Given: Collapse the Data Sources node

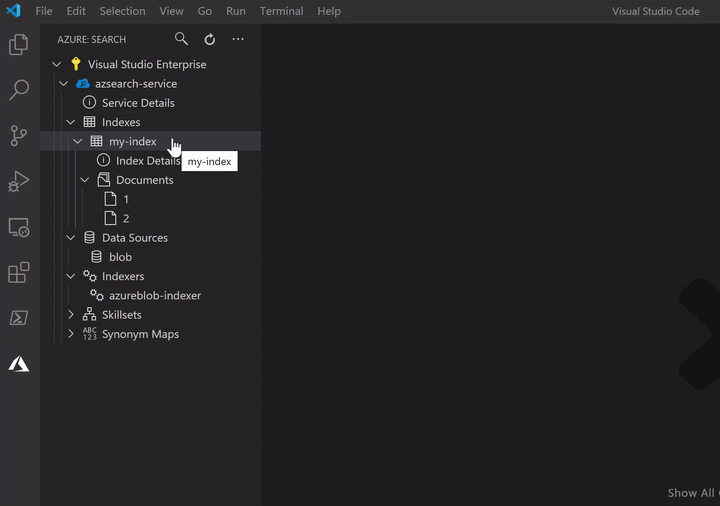Looking at the screenshot, I should click(x=71, y=238).
